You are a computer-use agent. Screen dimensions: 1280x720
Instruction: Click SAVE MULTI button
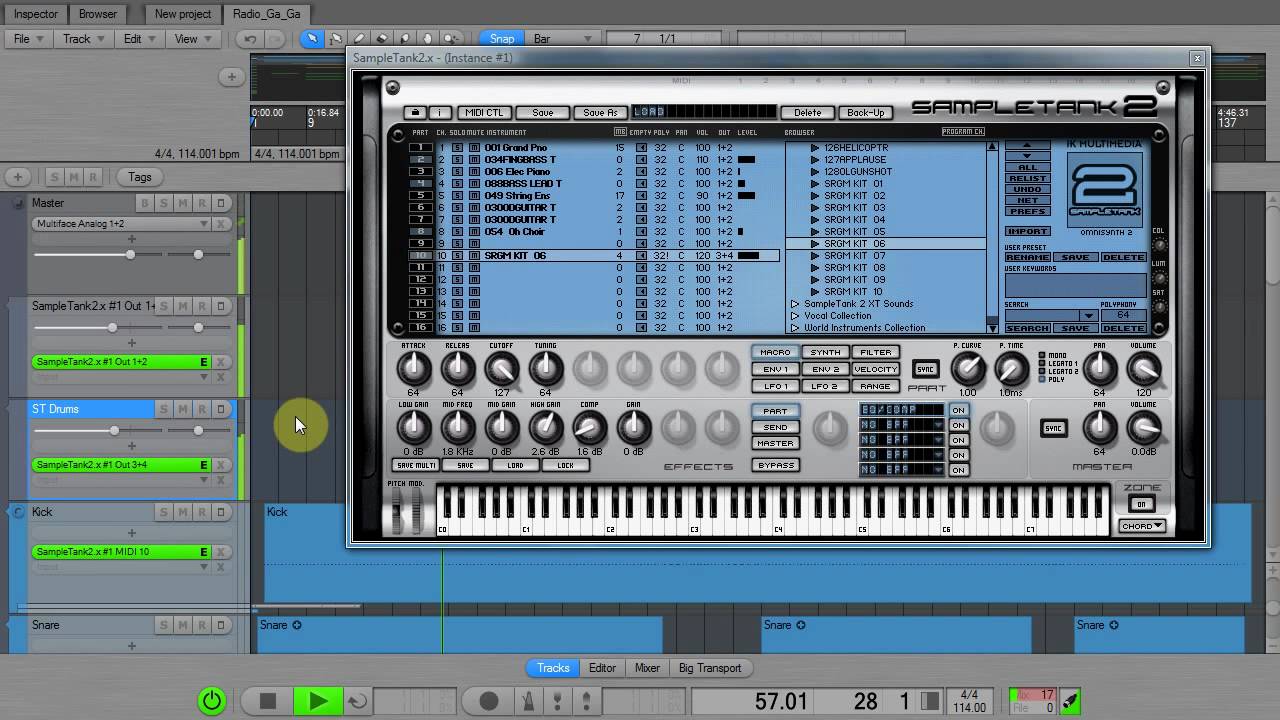point(416,466)
